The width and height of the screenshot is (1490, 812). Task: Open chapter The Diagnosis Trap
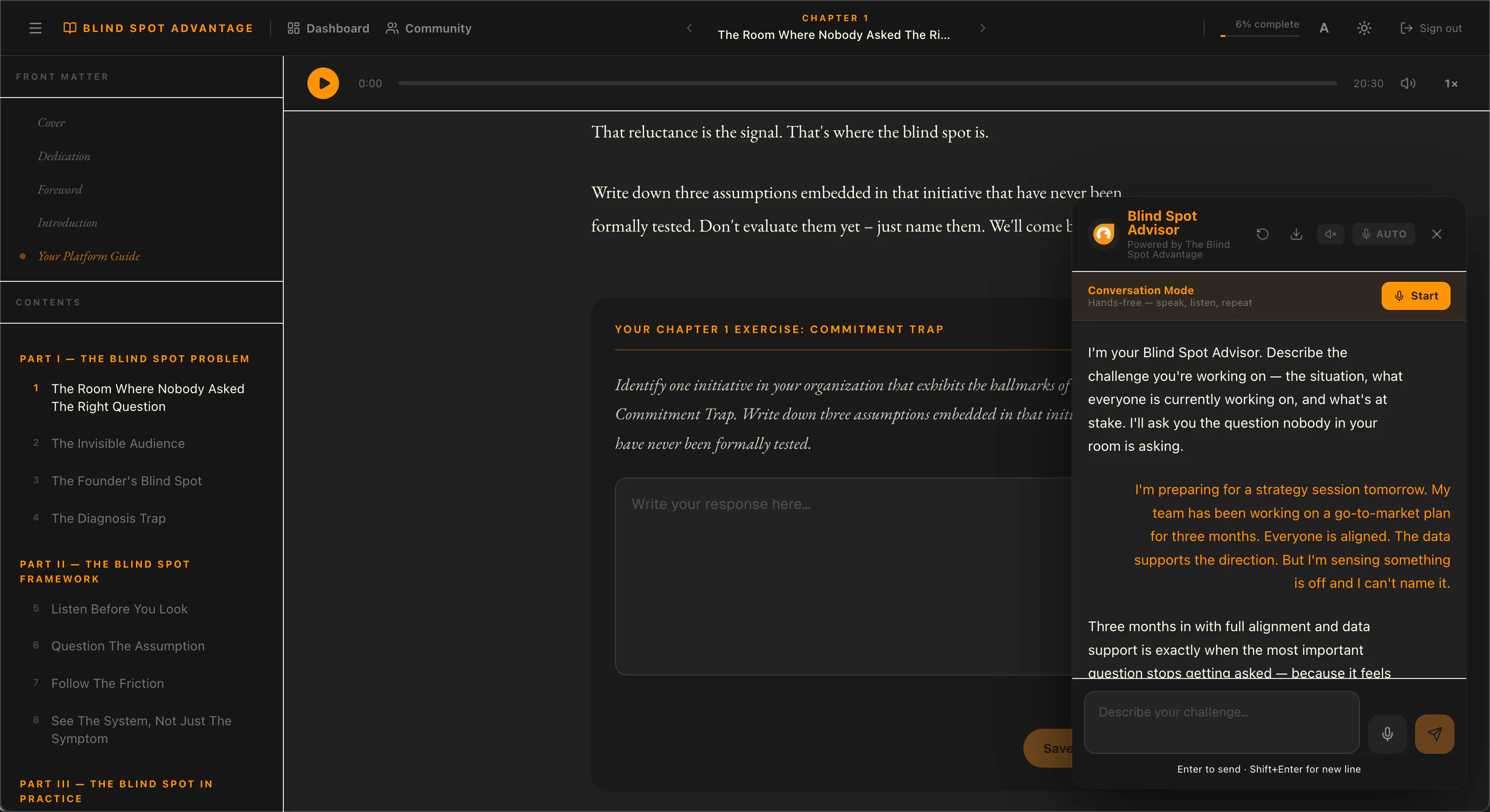point(108,518)
